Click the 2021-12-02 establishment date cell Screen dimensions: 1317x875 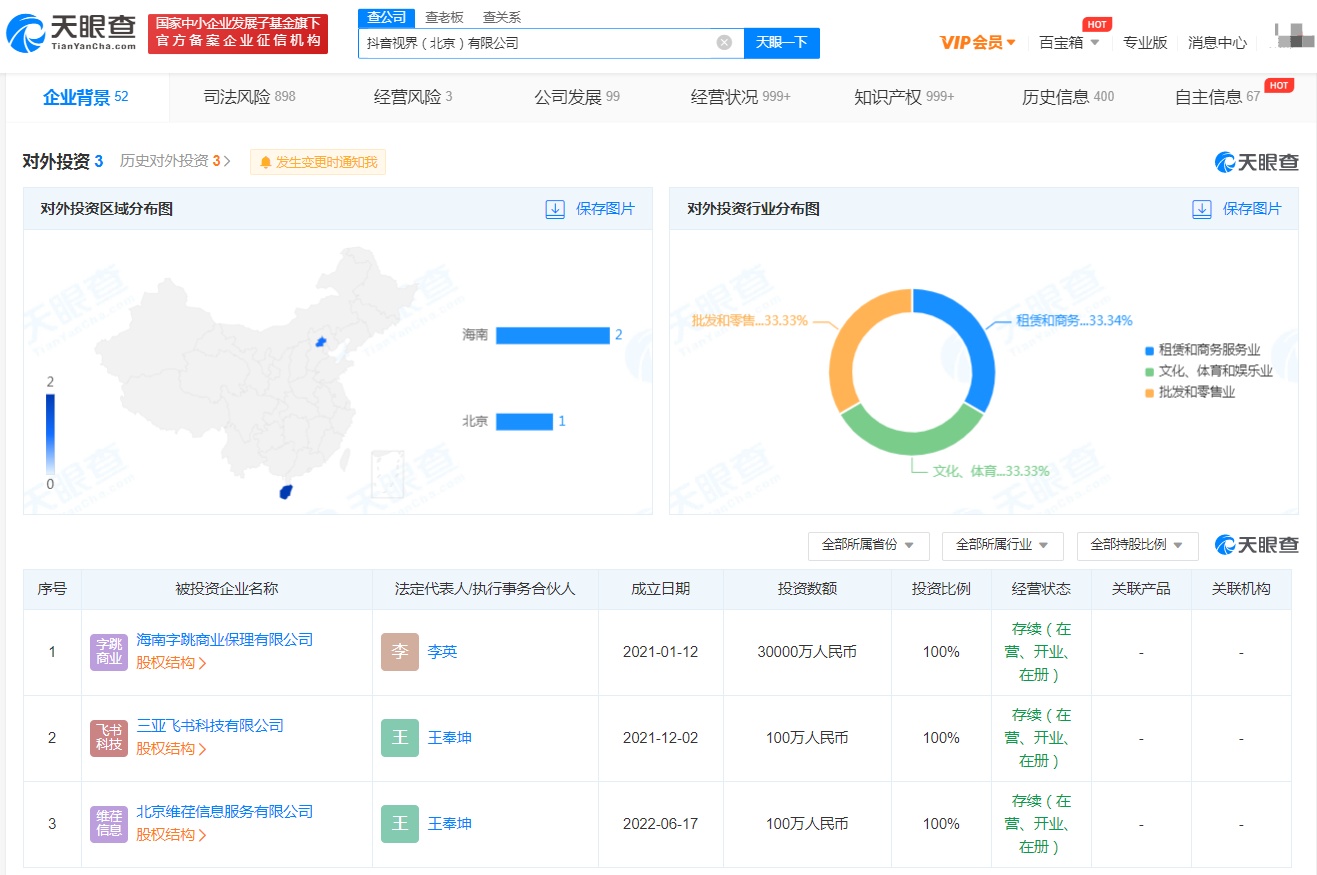(660, 738)
